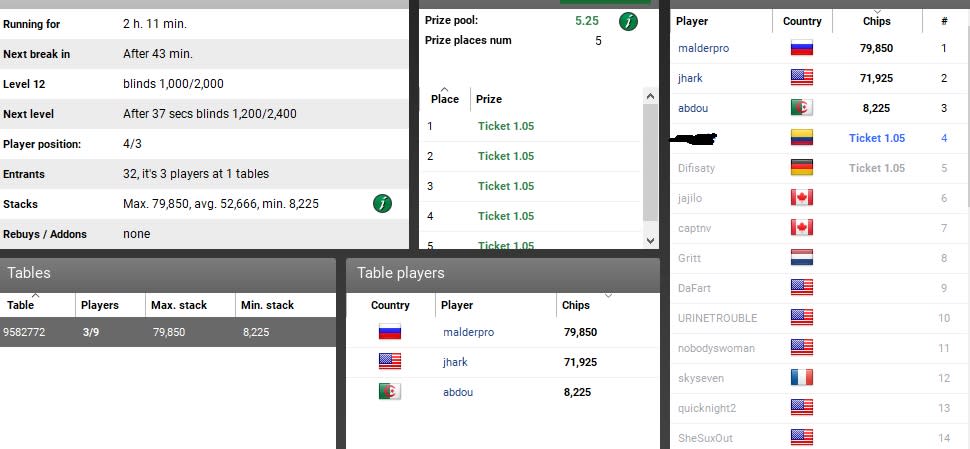
Task: Sort prize list by Place header
Action: (x=445, y=99)
